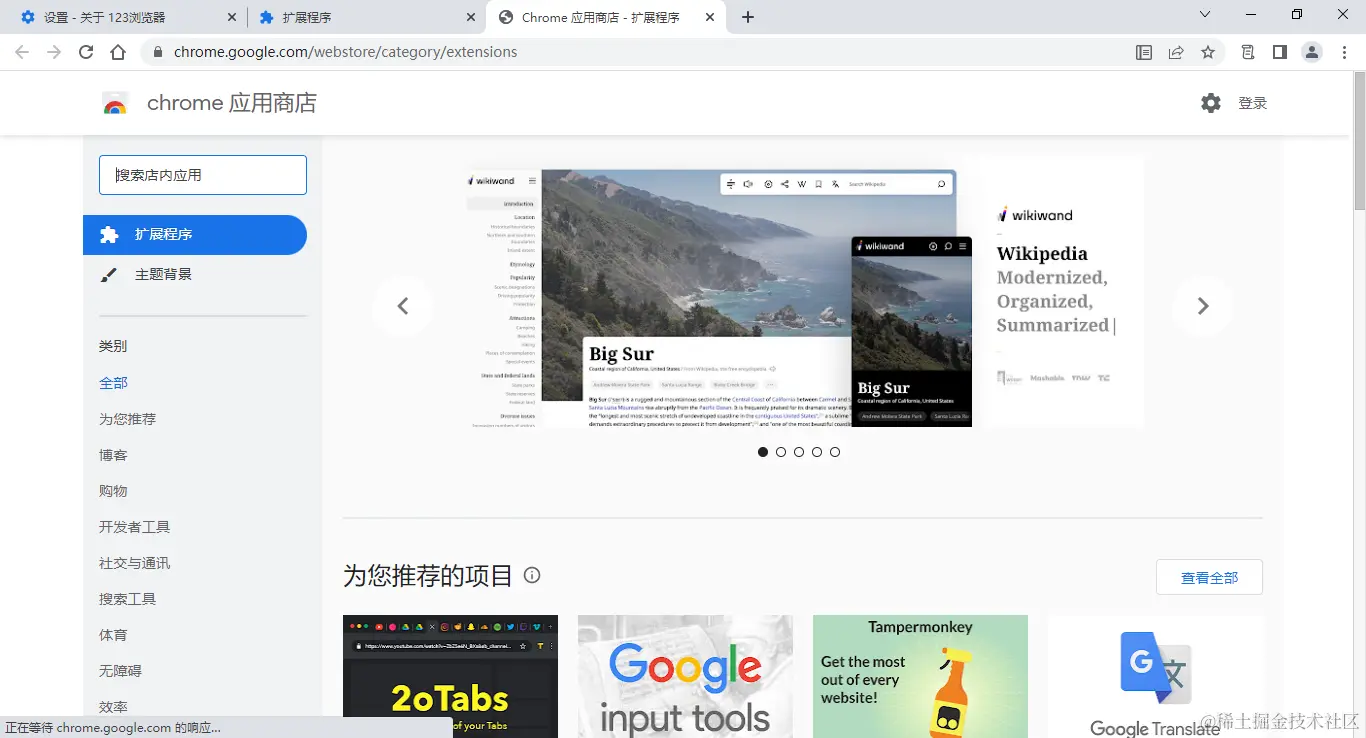Image resolution: width=1366 pixels, height=738 pixels.
Task: Open the Google Translate extension card
Action: [x=1155, y=677]
